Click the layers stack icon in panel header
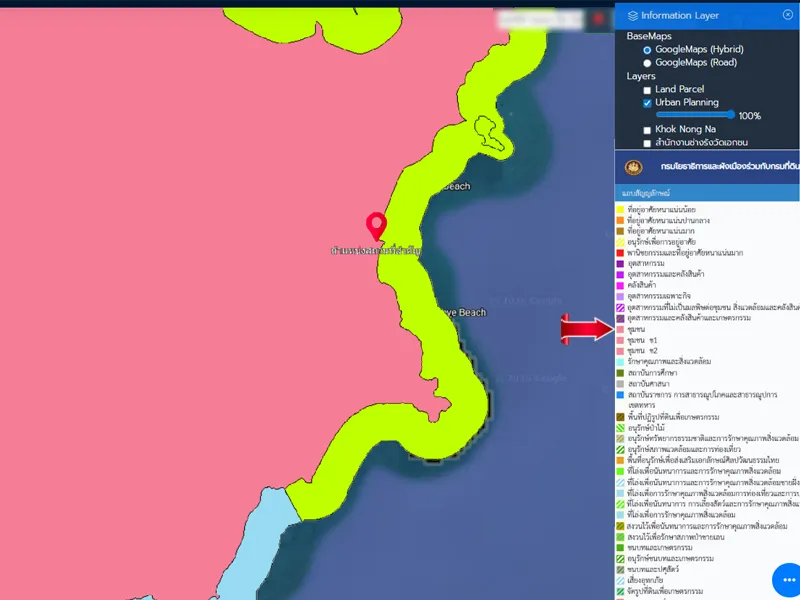Screen dimensions: 800x600 632,15
